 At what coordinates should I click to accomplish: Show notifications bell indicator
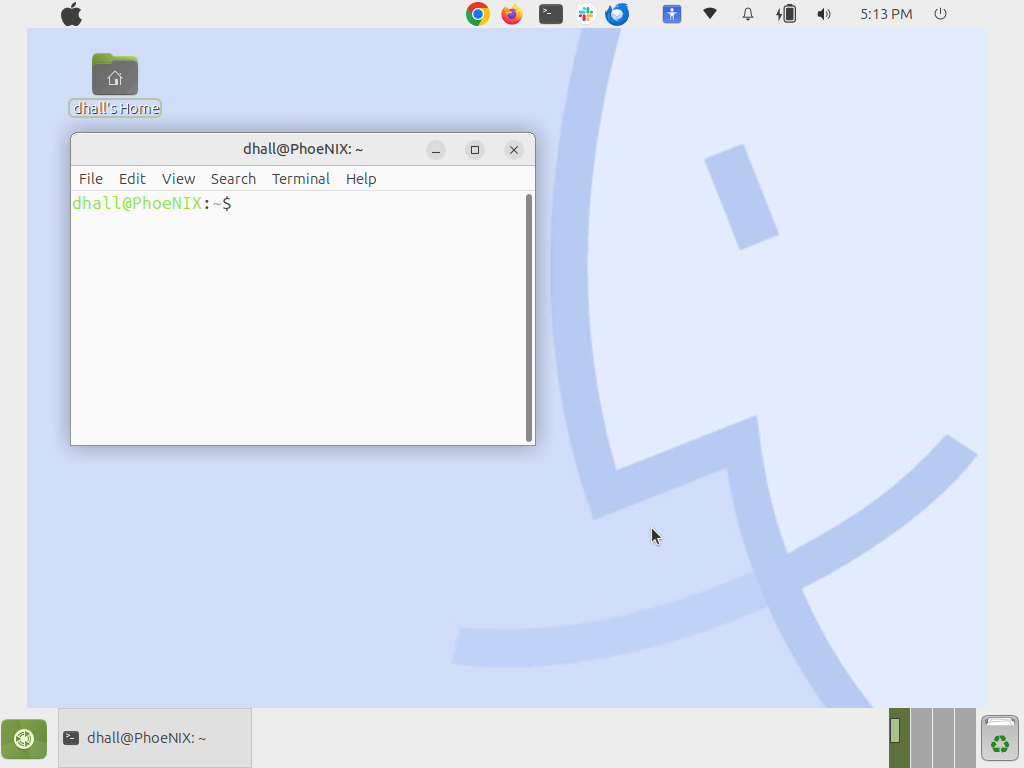748,14
